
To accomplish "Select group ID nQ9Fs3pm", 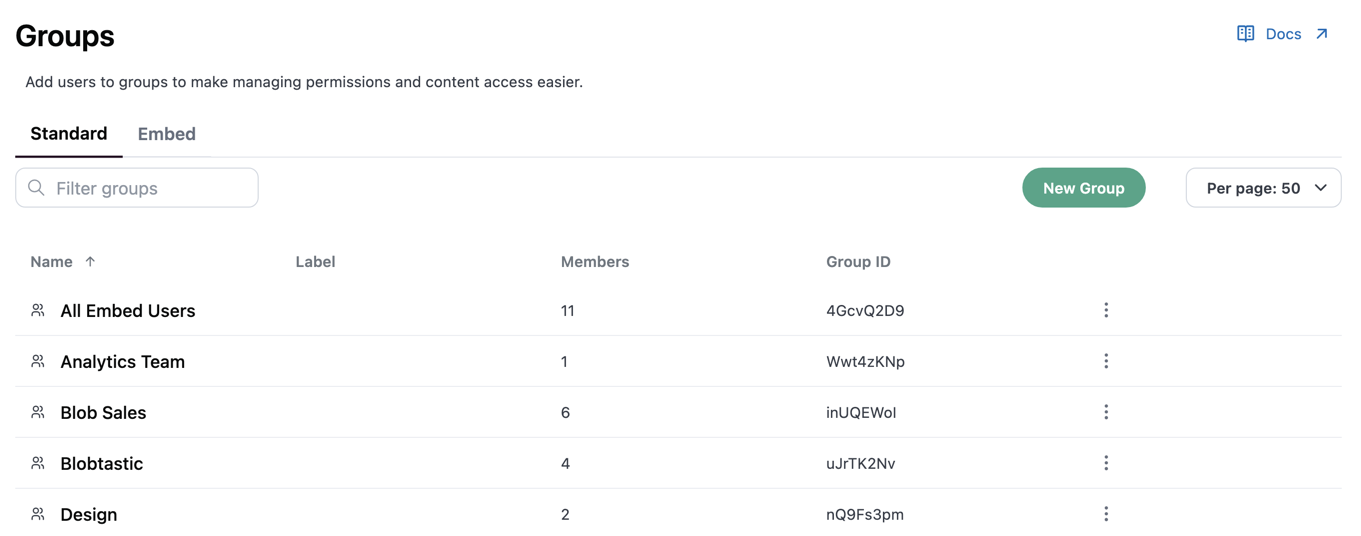I will point(865,514).
